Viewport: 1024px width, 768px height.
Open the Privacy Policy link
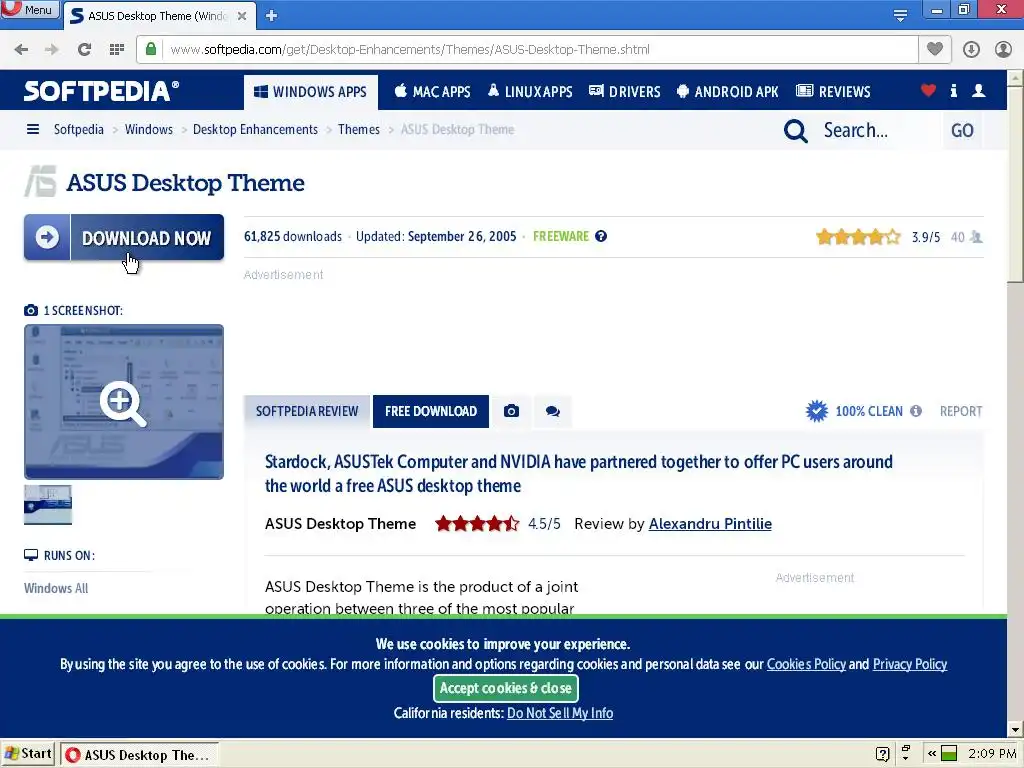(x=910, y=664)
